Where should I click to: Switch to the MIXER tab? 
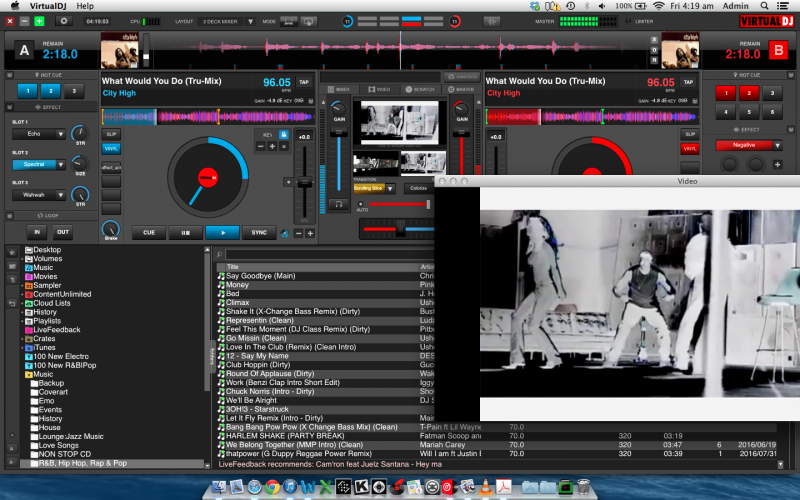pos(338,89)
